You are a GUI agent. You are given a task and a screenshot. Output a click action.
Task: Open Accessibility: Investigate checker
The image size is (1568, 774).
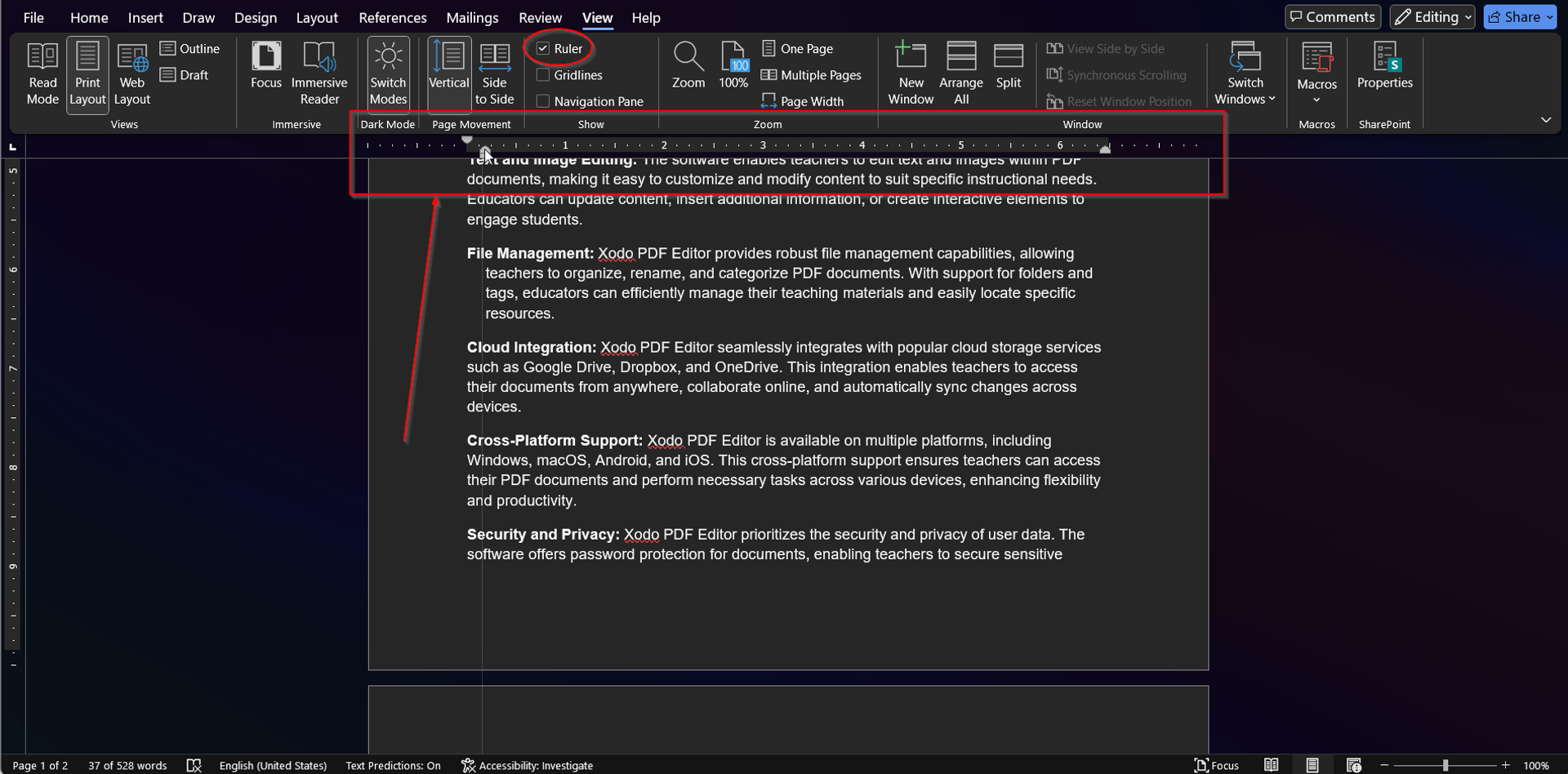tap(528, 765)
